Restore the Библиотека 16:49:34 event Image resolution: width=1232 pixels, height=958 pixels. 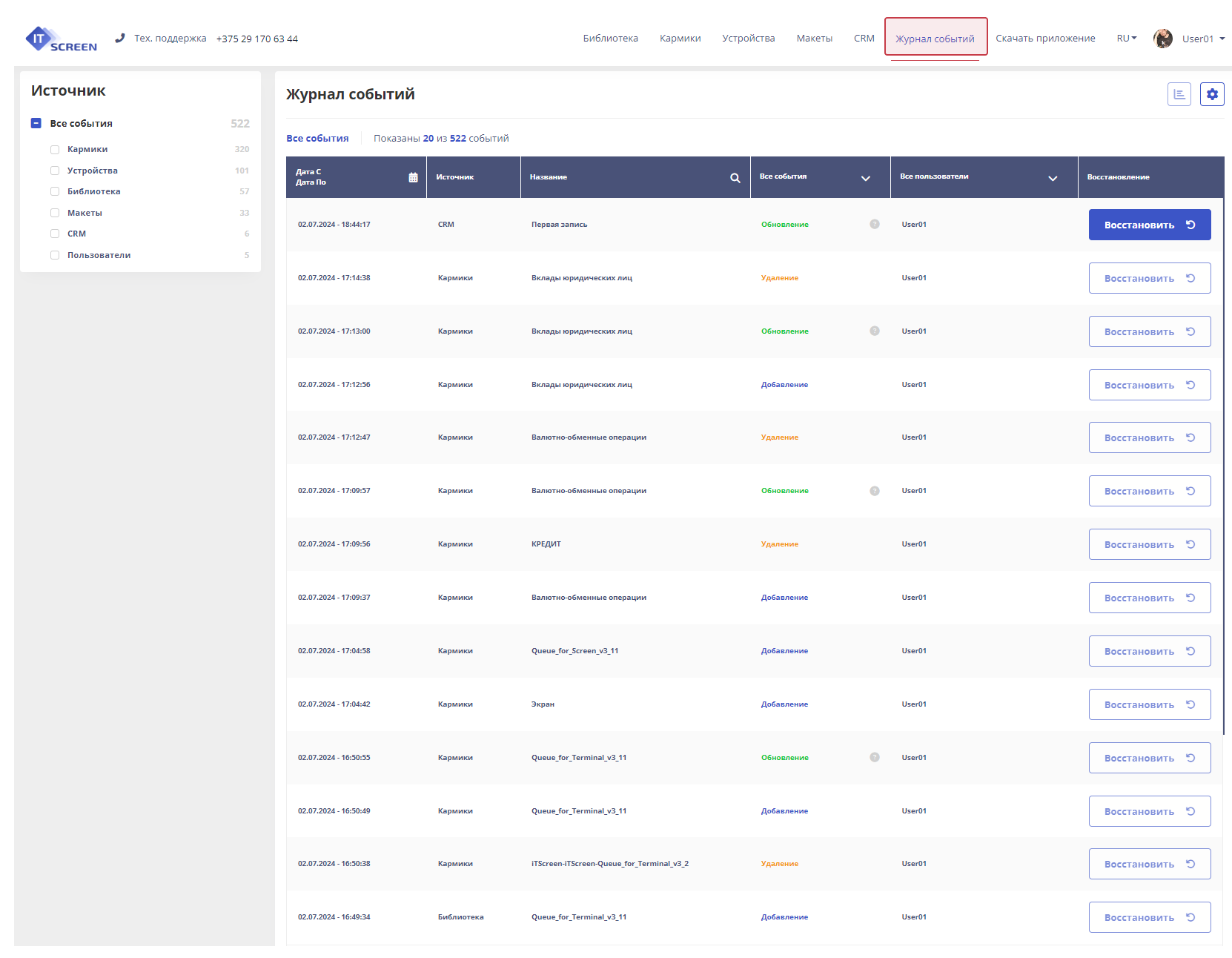(x=1150, y=917)
